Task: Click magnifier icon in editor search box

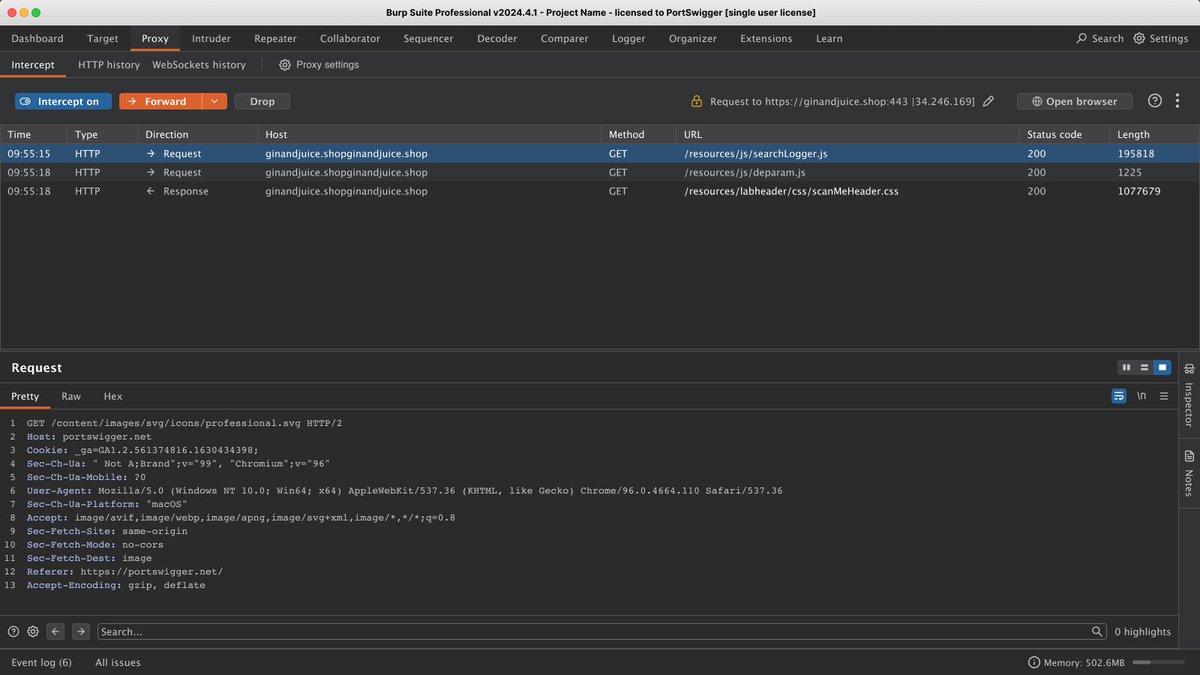Action: click(1097, 632)
